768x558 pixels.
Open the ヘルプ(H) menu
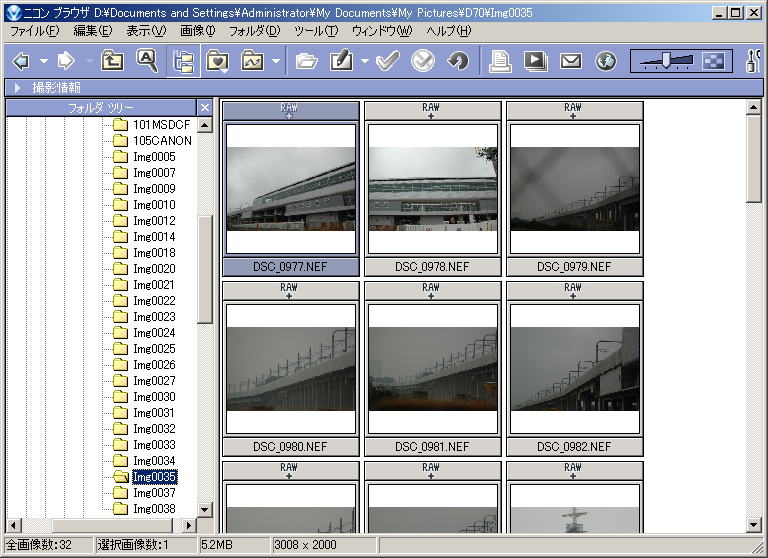(x=448, y=31)
